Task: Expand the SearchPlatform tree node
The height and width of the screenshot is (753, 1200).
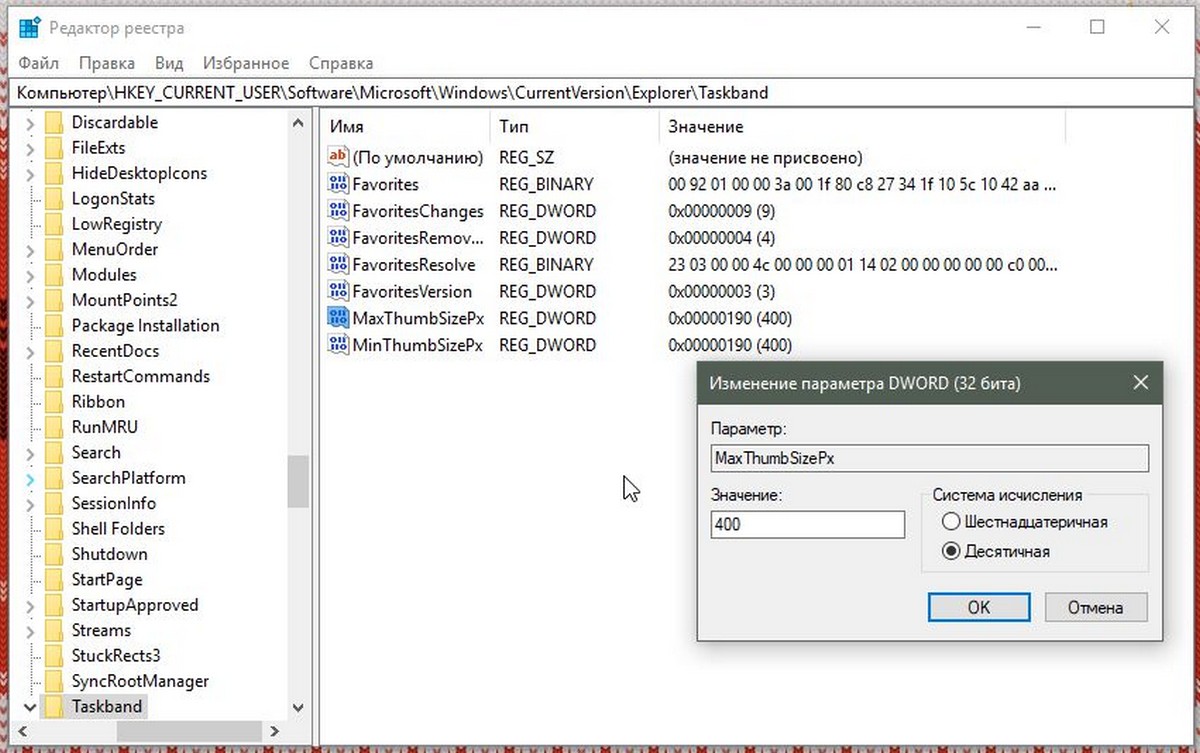Action: [x=30, y=478]
